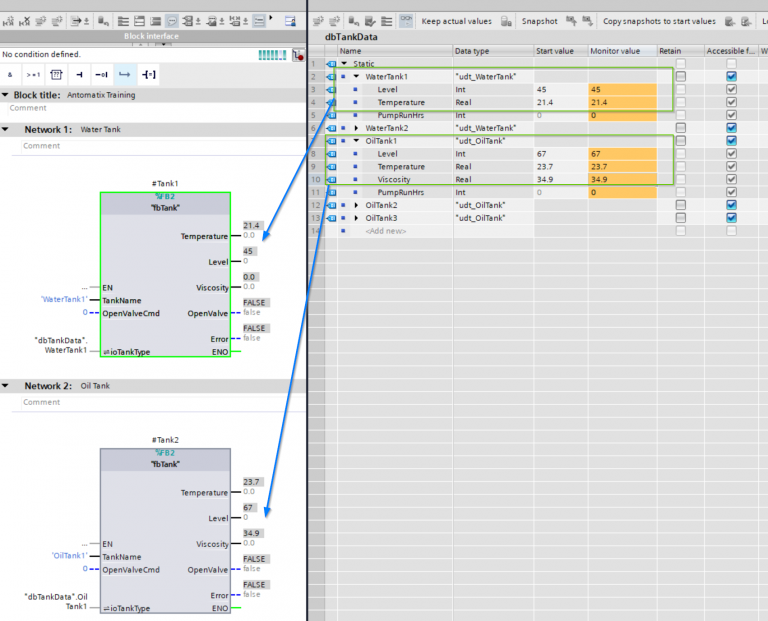Click the Block interface bar
Viewport: 768px width, 621px height.
(152, 37)
